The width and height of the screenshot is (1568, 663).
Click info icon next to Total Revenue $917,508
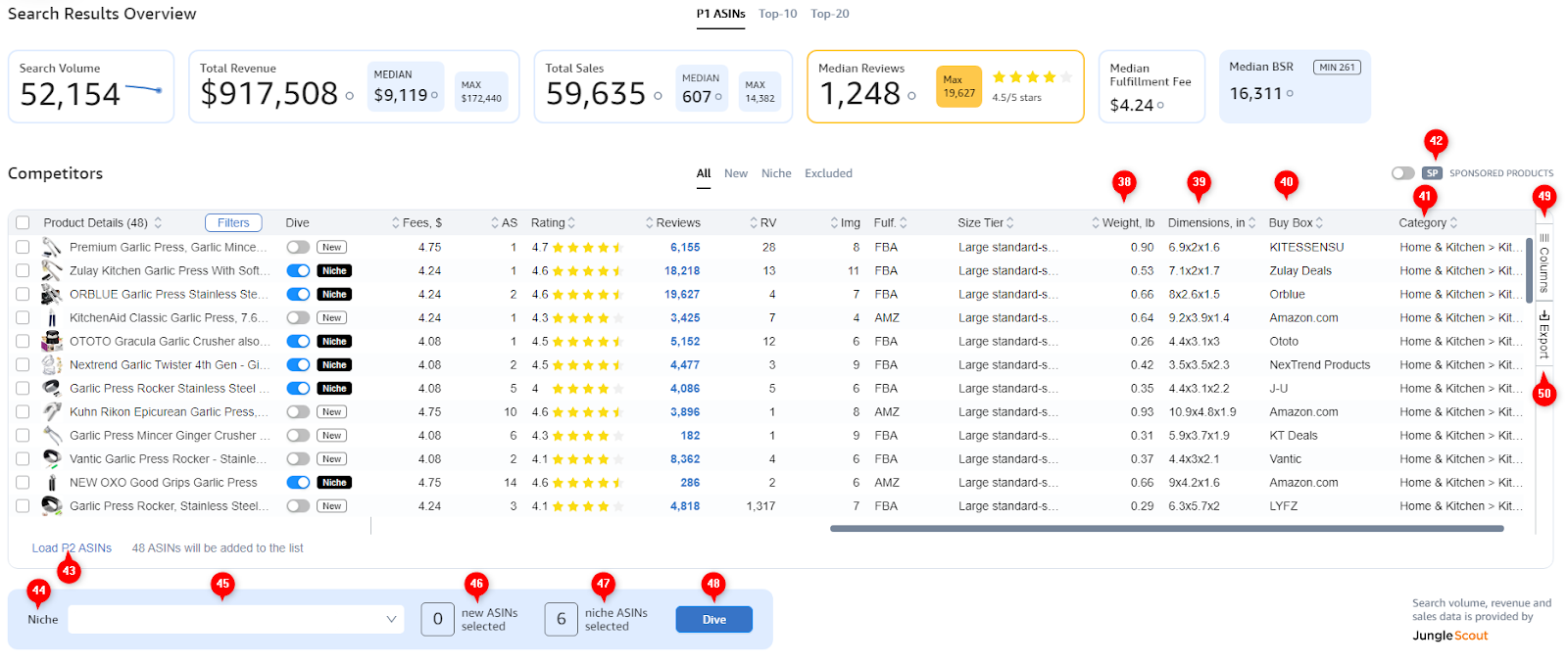pyautogui.click(x=349, y=96)
